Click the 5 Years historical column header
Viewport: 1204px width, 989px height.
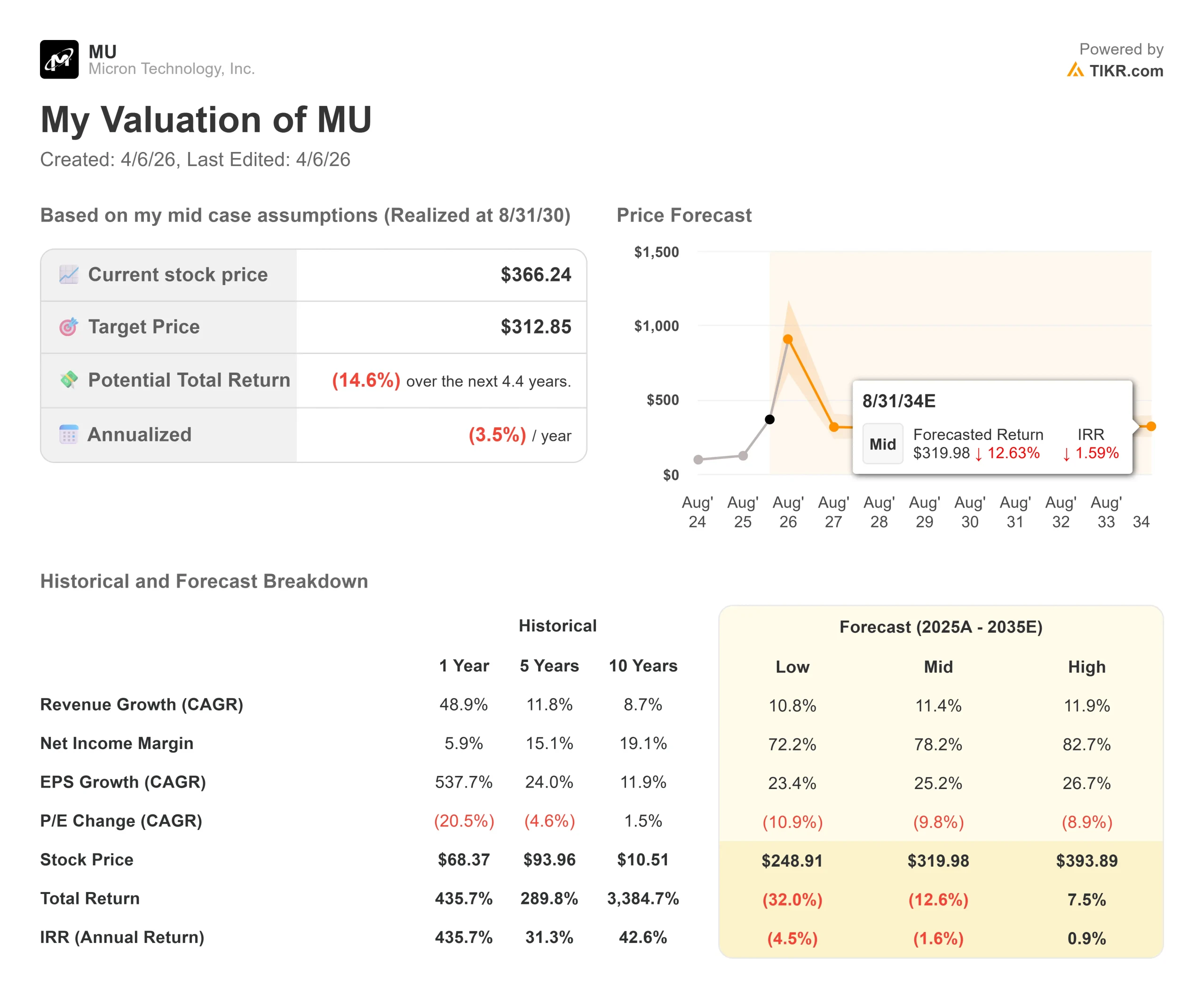[549, 665]
